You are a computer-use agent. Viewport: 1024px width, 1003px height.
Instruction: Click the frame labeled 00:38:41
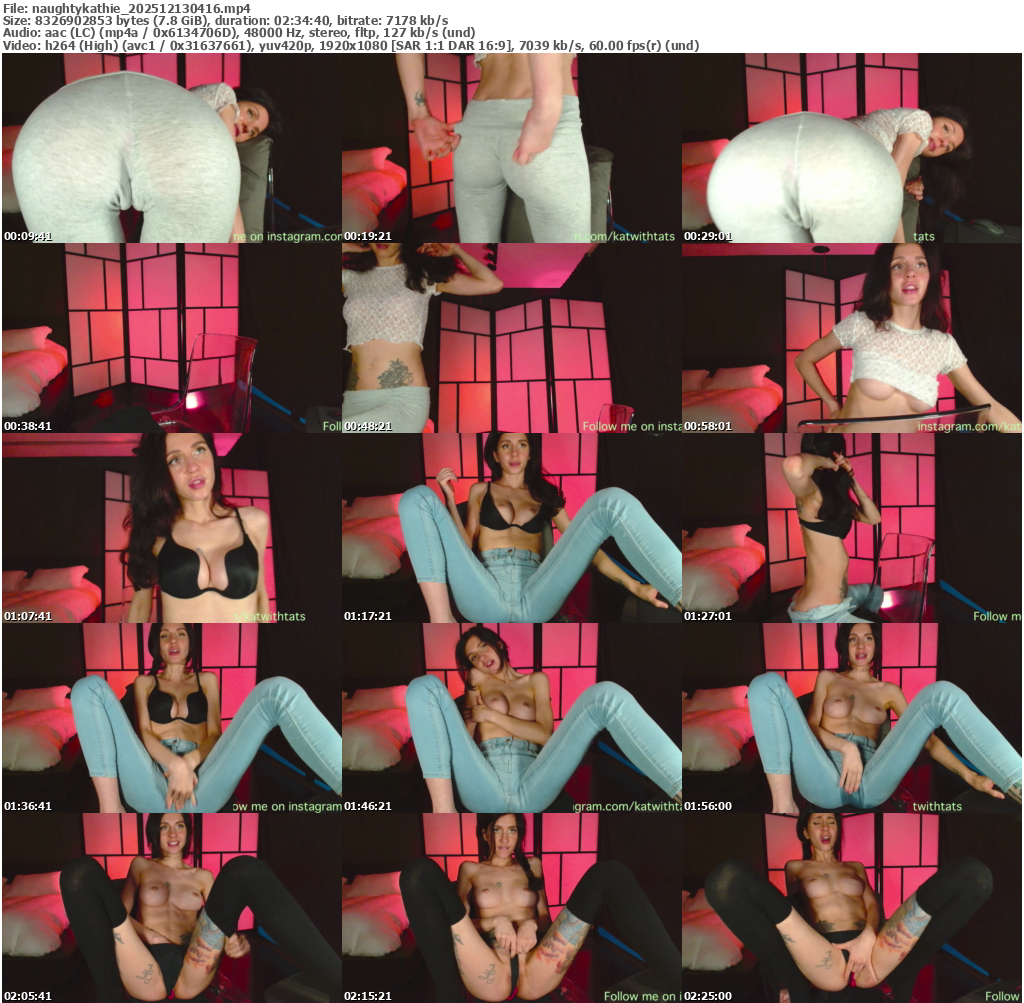tap(171, 338)
